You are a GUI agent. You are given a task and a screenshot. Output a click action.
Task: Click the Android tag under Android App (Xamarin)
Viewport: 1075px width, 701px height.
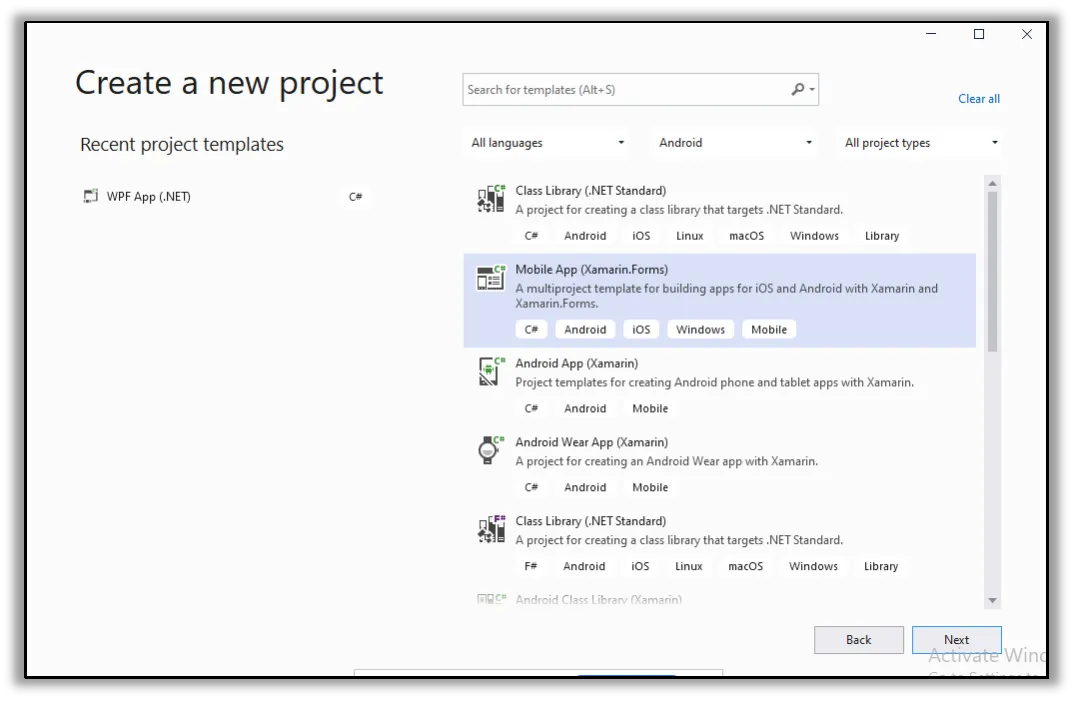point(585,409)
